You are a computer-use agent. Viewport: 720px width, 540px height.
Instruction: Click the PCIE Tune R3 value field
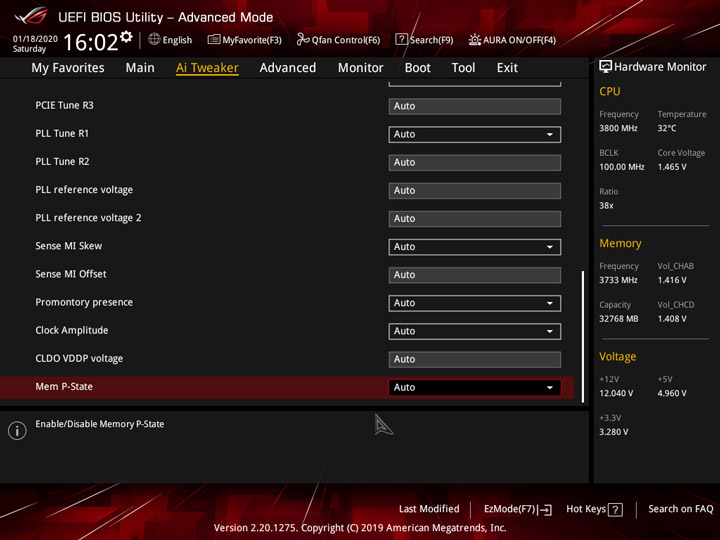(474, 106)
